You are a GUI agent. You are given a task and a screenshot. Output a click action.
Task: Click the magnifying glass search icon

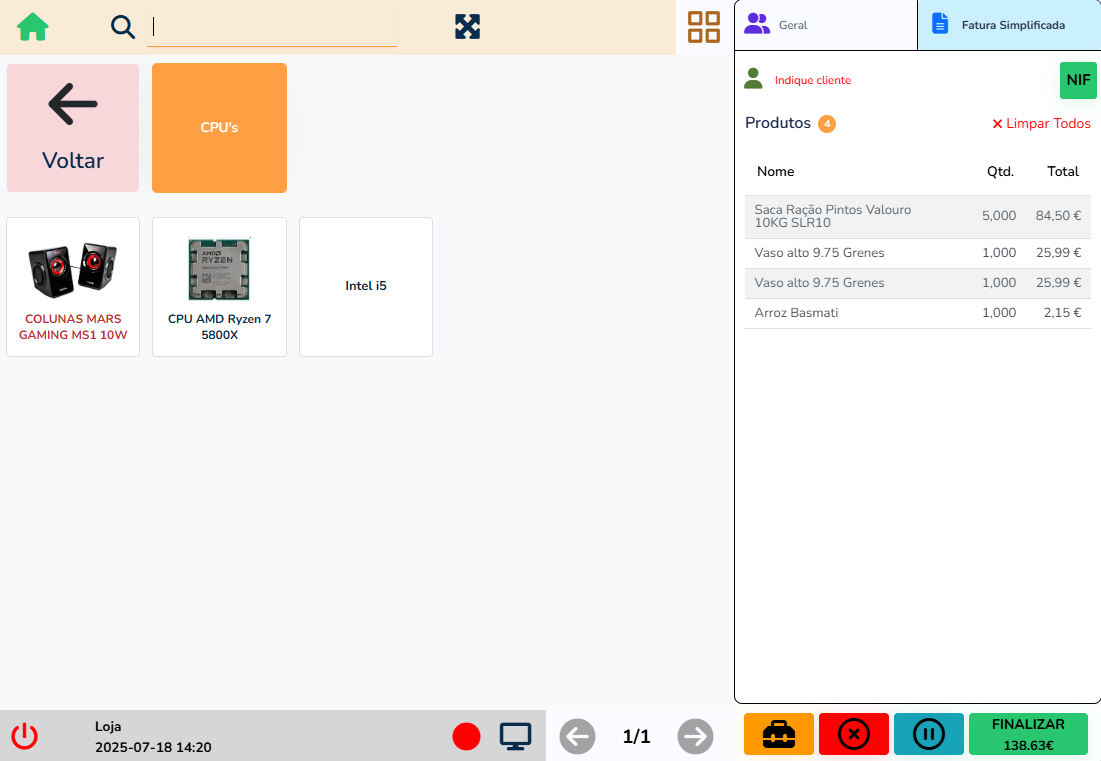coord(123,27)
